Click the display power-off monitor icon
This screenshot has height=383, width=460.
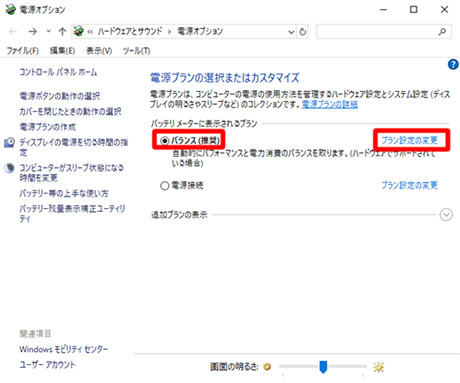9,142
